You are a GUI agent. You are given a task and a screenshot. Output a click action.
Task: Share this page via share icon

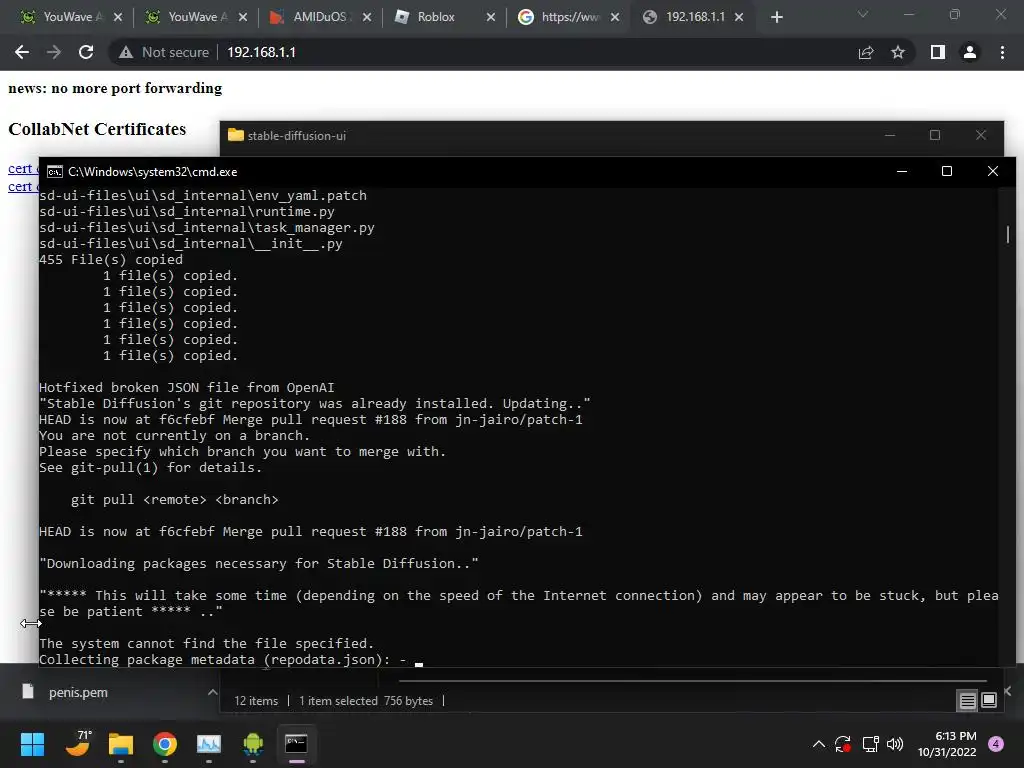[866, 52]
